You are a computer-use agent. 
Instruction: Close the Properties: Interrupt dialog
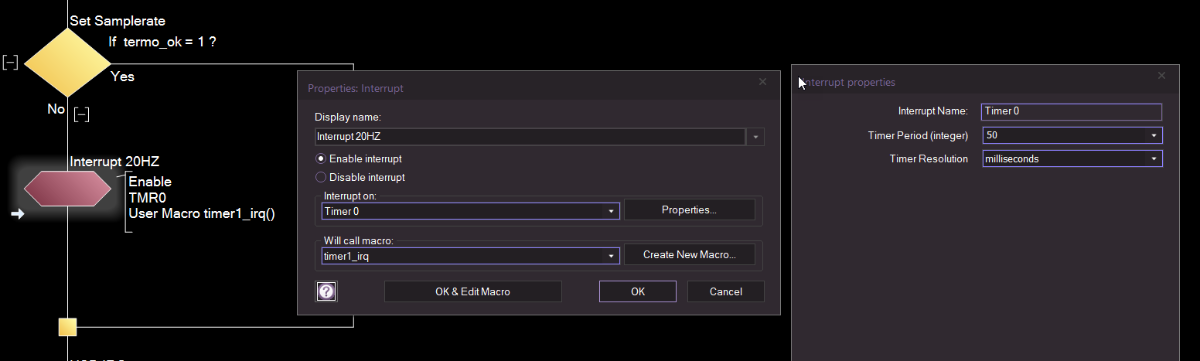[763, 81]
